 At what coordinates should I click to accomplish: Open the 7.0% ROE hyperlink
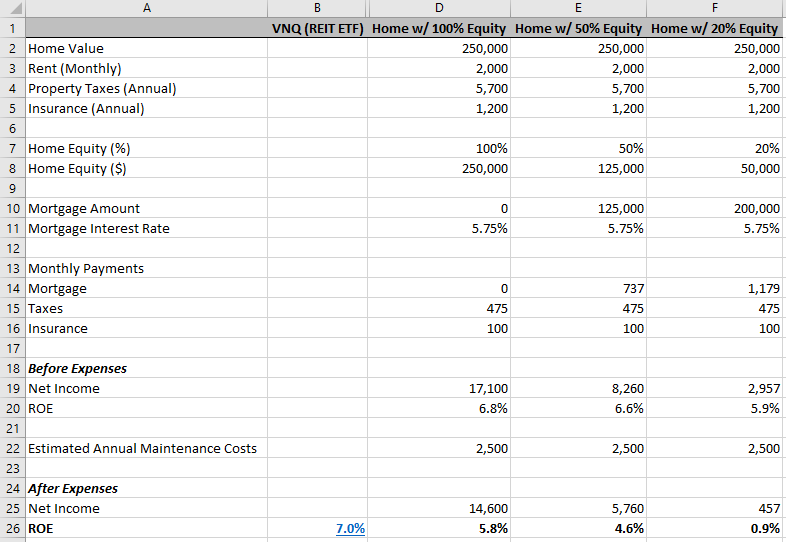point(350,528)
